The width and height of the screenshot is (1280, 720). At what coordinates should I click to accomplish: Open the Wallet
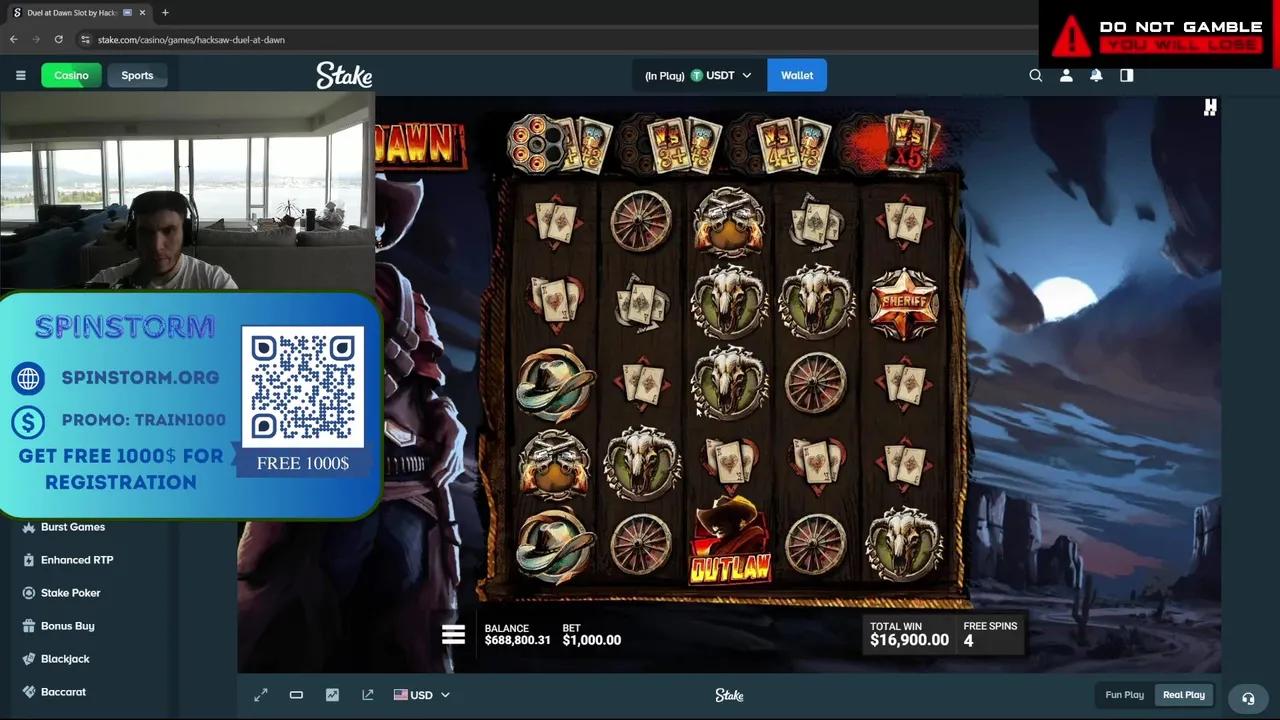(797, 75)
